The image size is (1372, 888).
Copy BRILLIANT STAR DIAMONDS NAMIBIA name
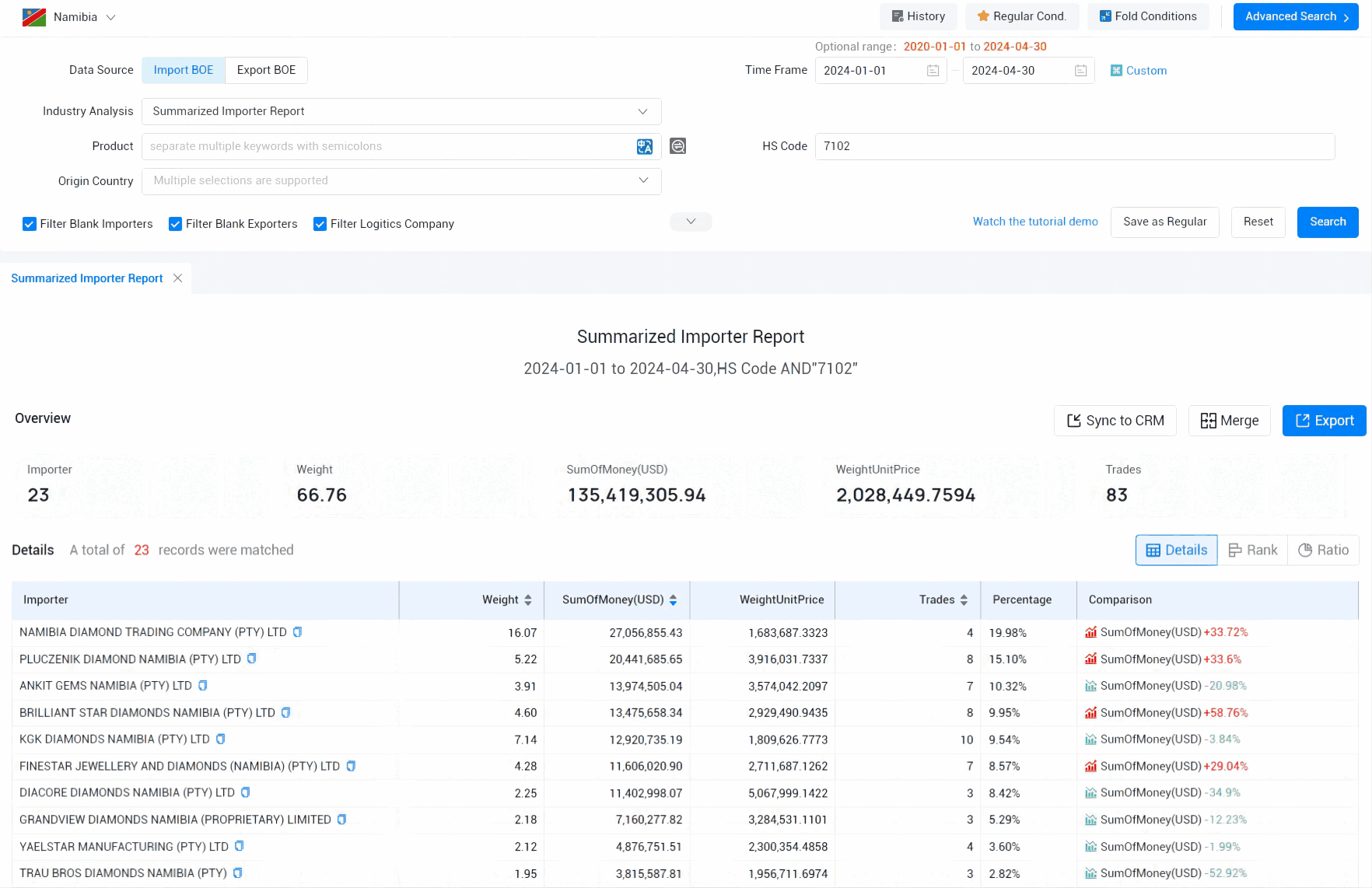click(285, 712)
